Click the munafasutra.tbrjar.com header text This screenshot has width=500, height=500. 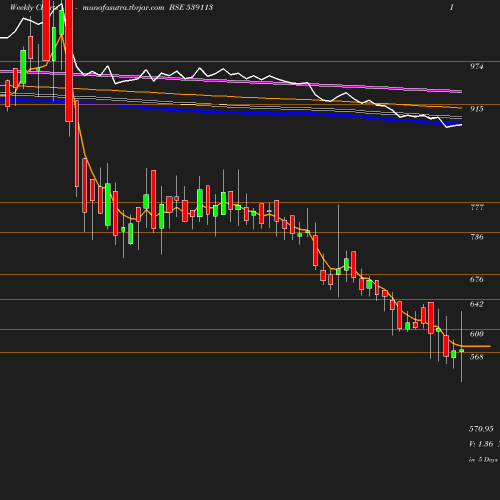123,8
